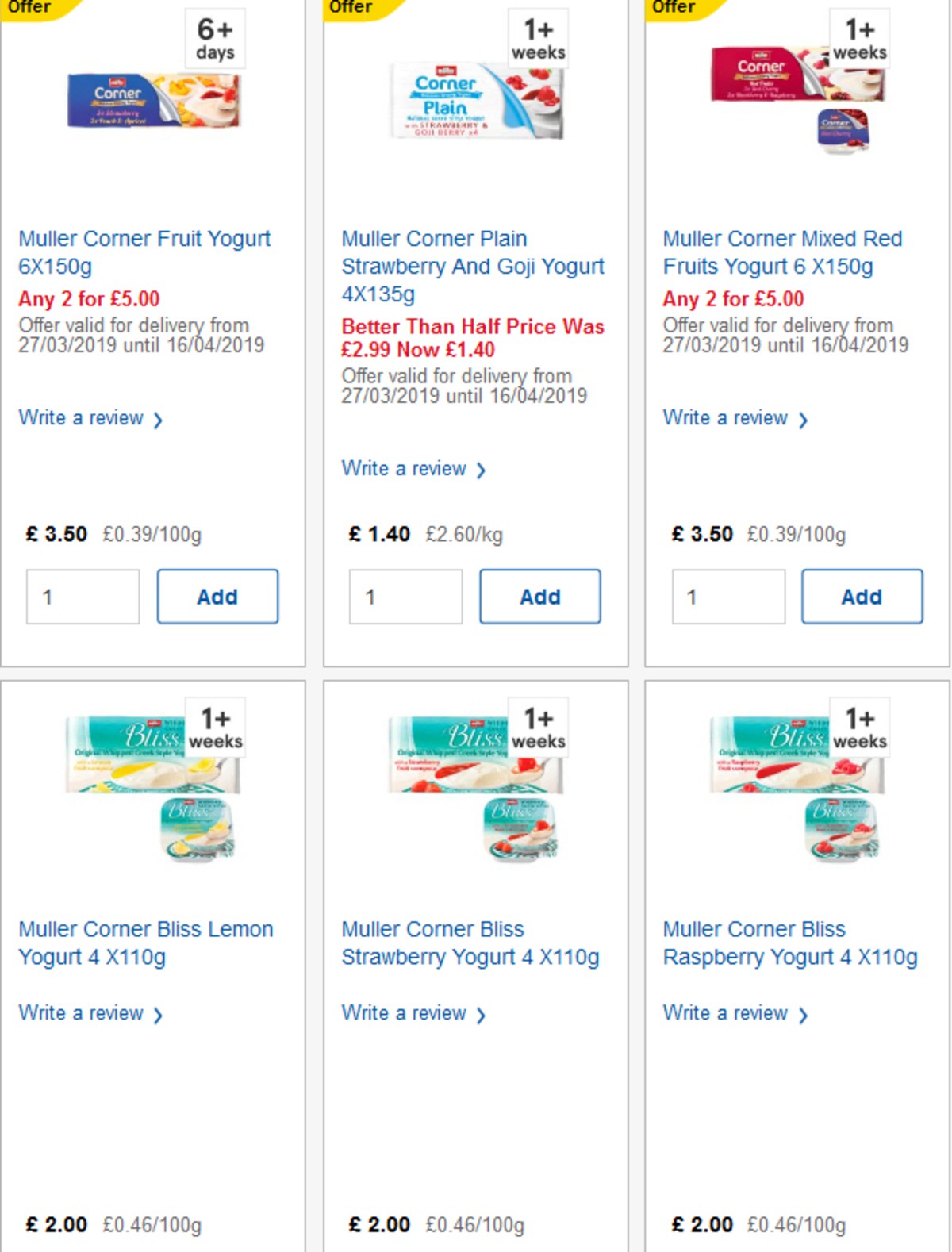Add Muller Corner Mixed Red Fruits Yogurt
952x1252 pixels.
coord(862,597)
